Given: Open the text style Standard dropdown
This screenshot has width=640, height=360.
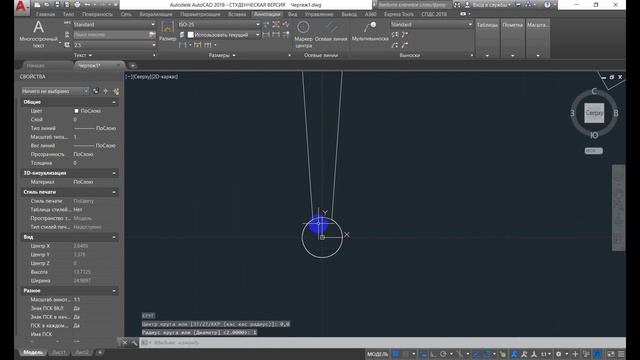Looking at the screenshot, I should tap(114, 24).
